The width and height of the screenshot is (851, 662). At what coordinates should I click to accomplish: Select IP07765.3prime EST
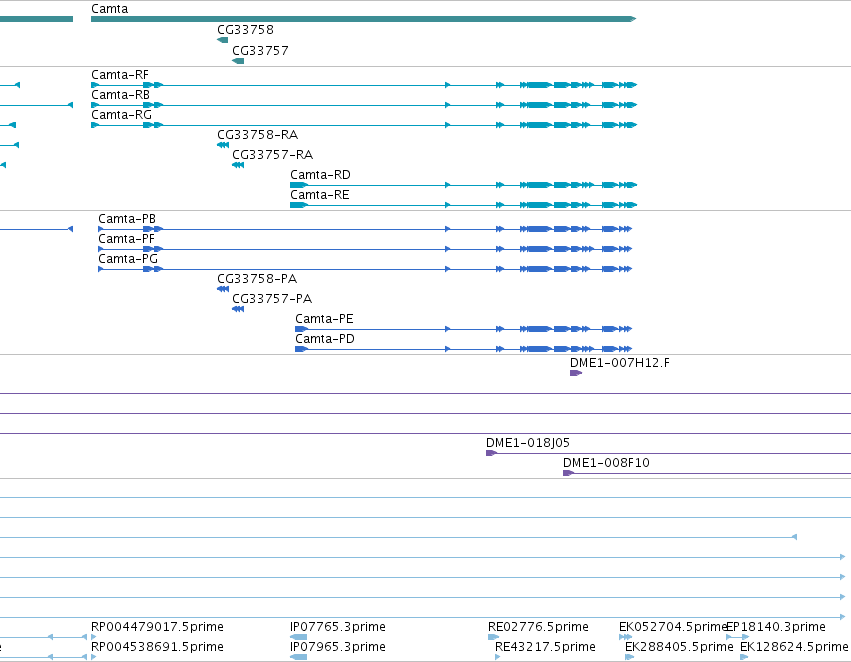click(338, 627)
